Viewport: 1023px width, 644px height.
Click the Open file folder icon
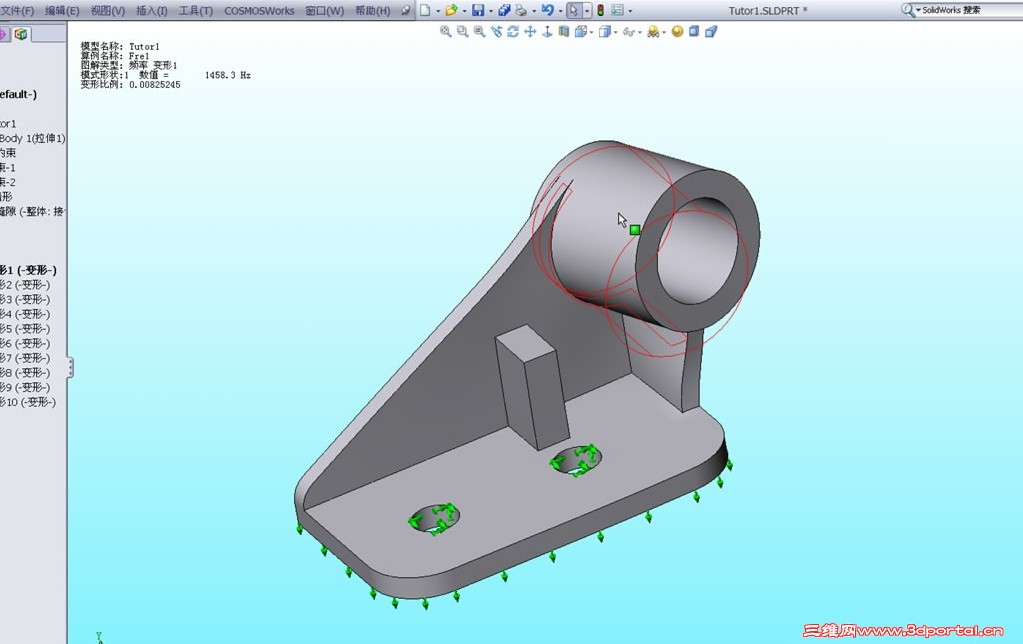pos(451,10)
